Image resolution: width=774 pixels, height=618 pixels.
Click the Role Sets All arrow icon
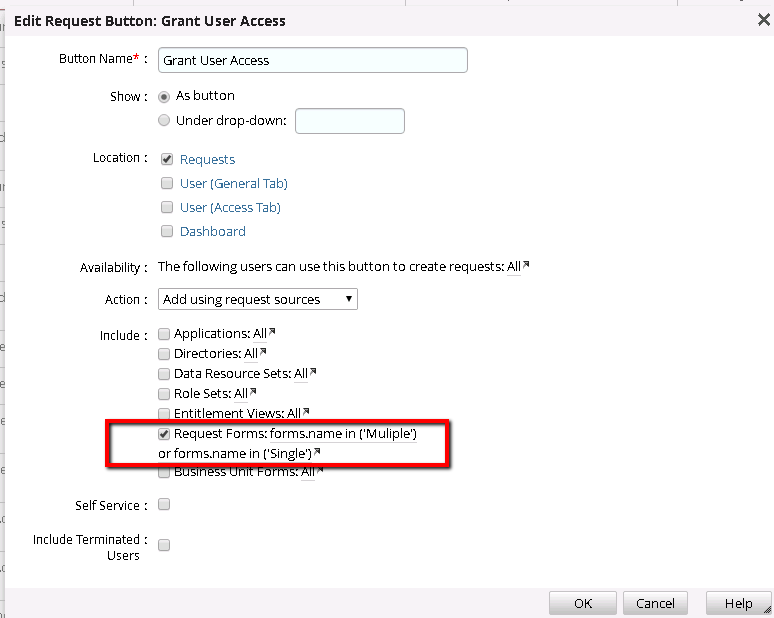[253, 392]
